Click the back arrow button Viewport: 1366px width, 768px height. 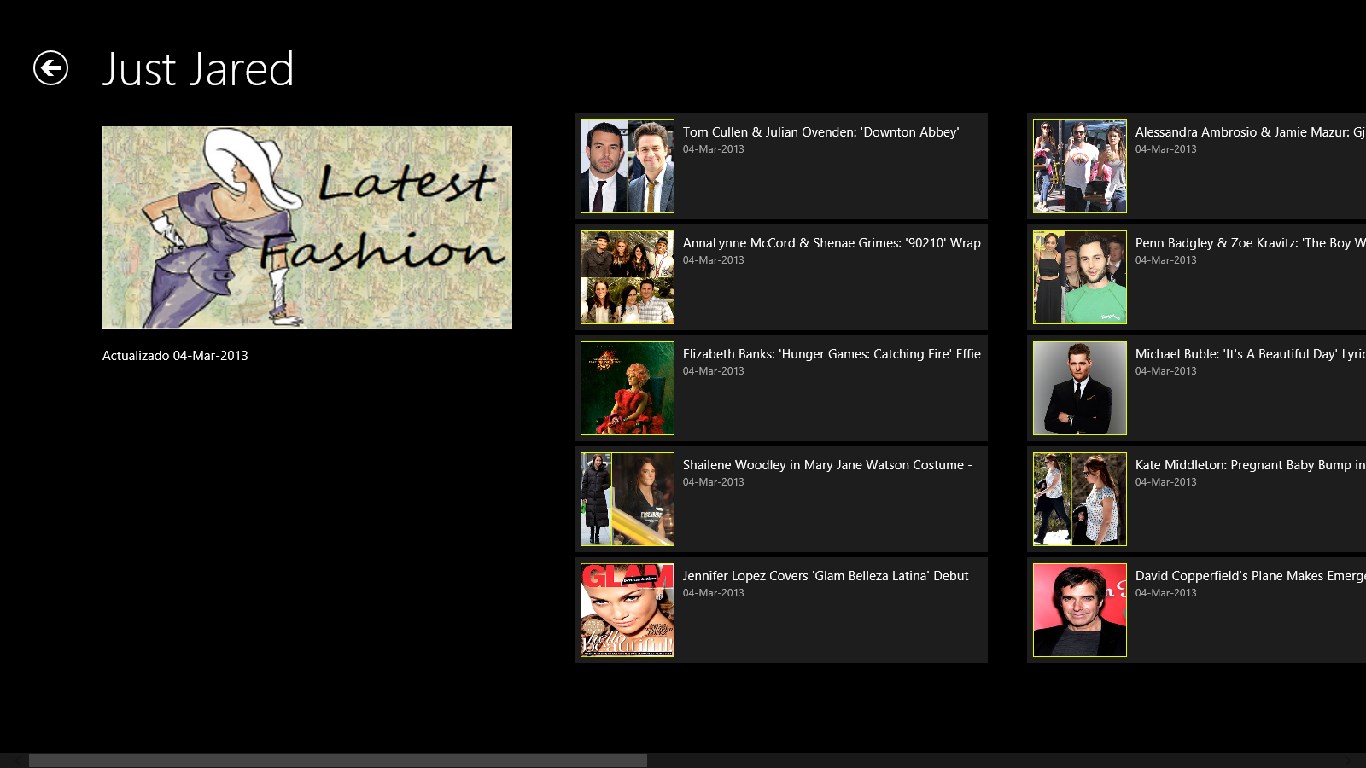(50, 68)
